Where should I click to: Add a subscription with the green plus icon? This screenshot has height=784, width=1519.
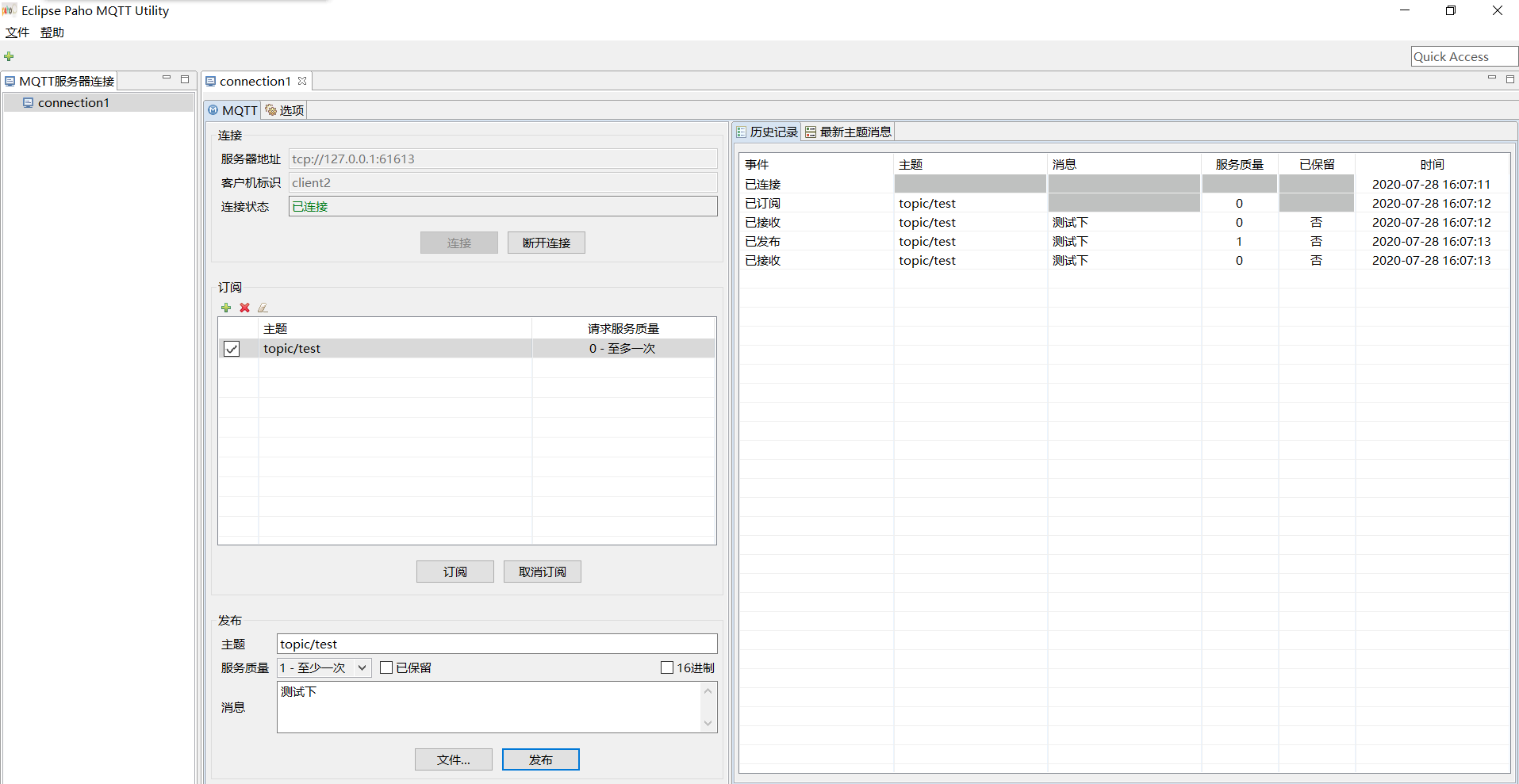tap(226, 308)
